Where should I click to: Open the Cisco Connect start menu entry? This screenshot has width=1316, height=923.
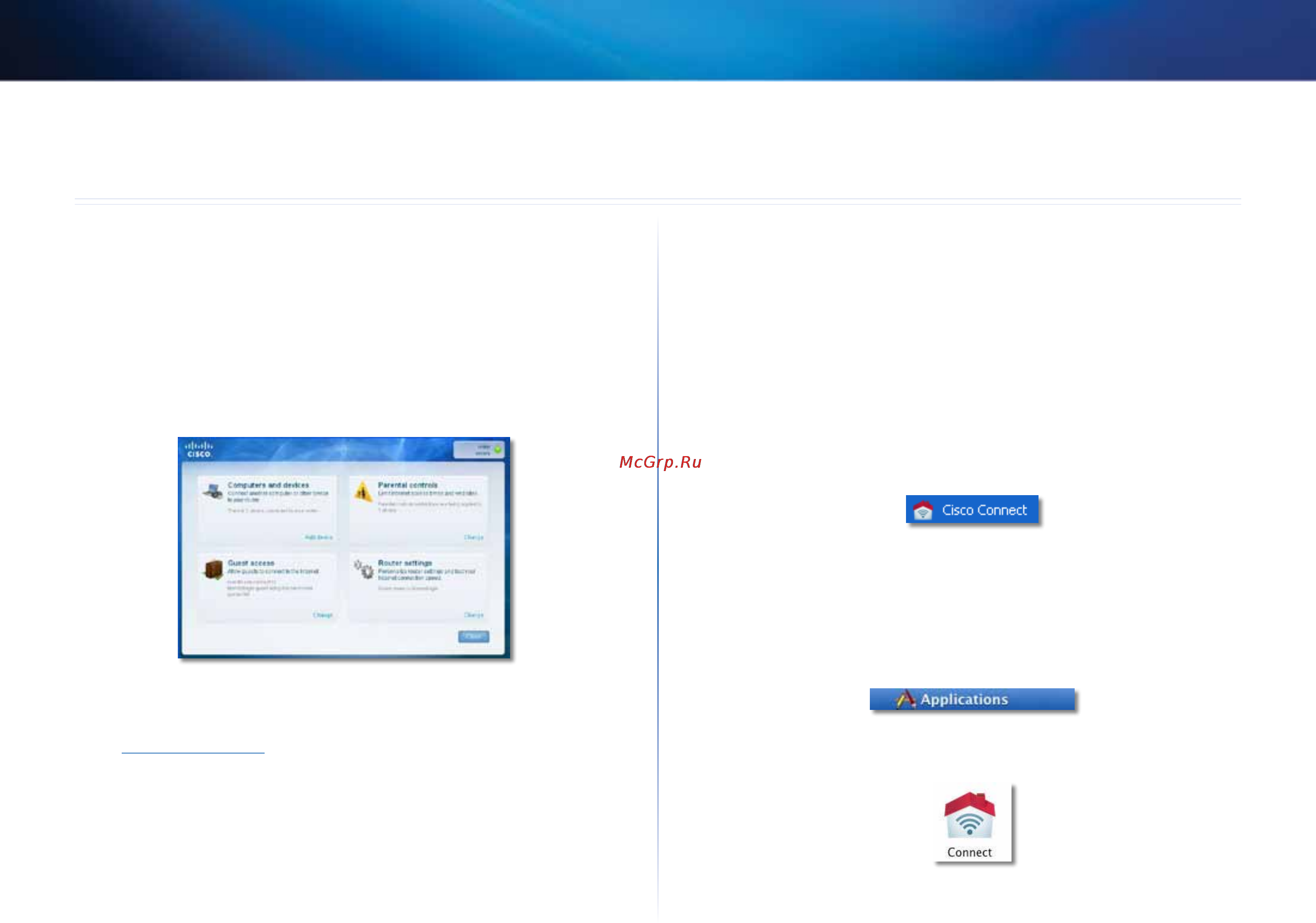972,509
